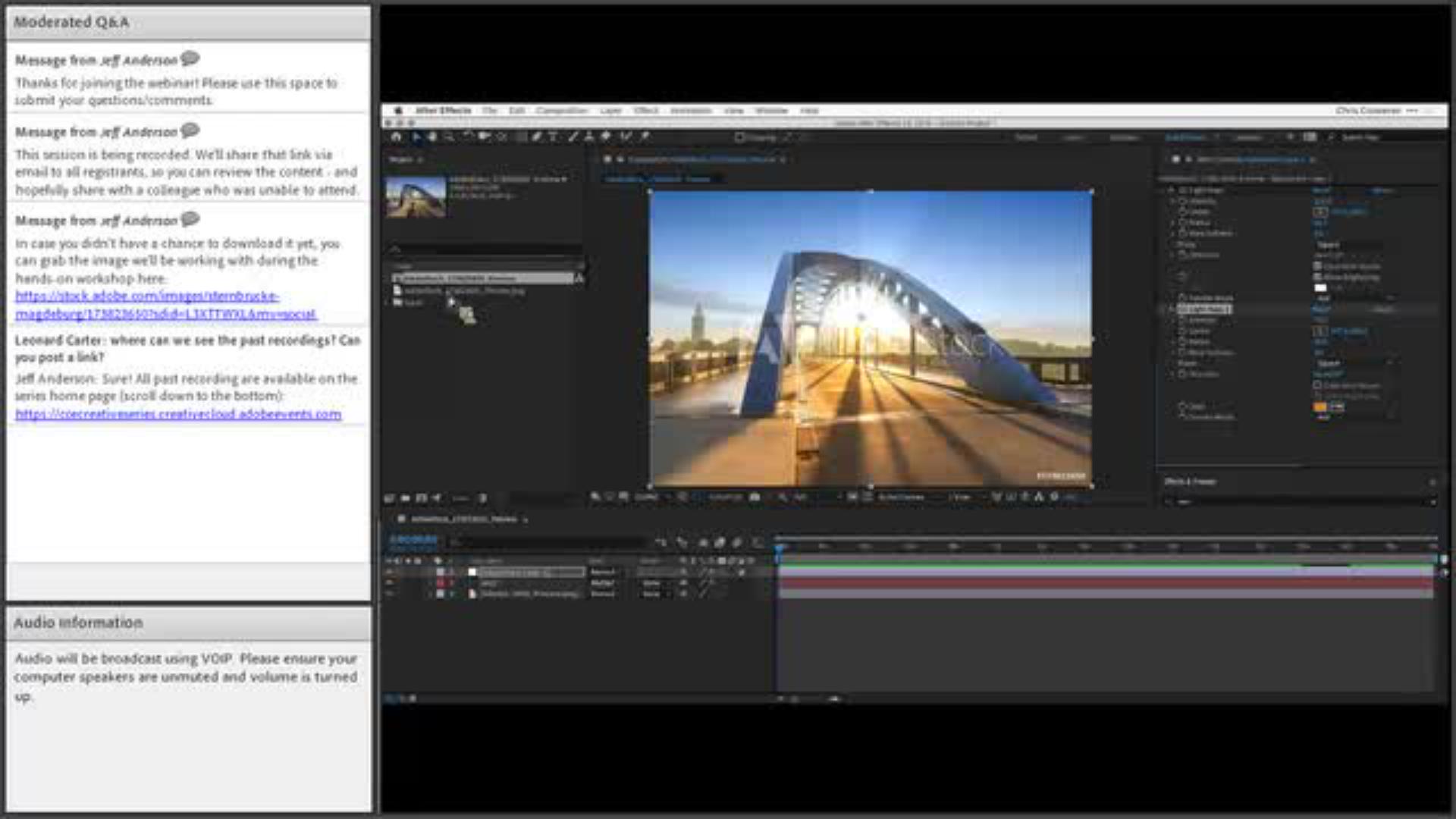Hide the red-labeled second layer with its eye
Image resolution: width=1456 pixels, height=819 pixels.
coord(390,583)
